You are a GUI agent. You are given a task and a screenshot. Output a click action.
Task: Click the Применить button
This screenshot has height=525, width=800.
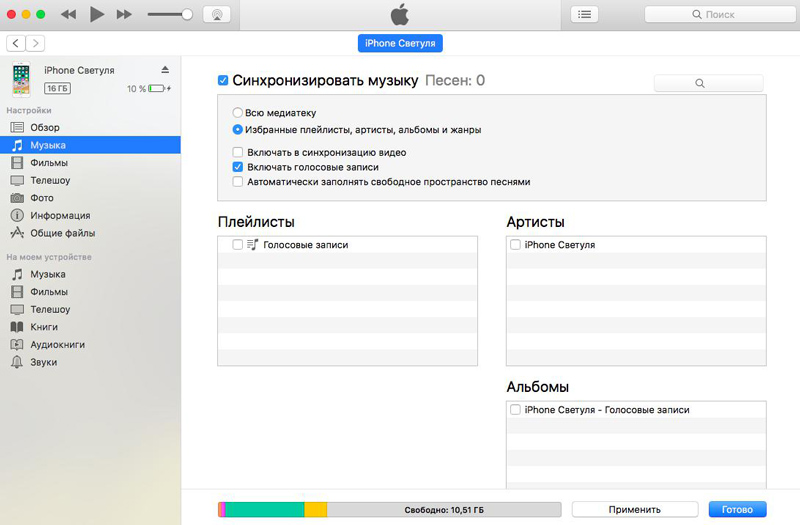[x=635, y=509]
